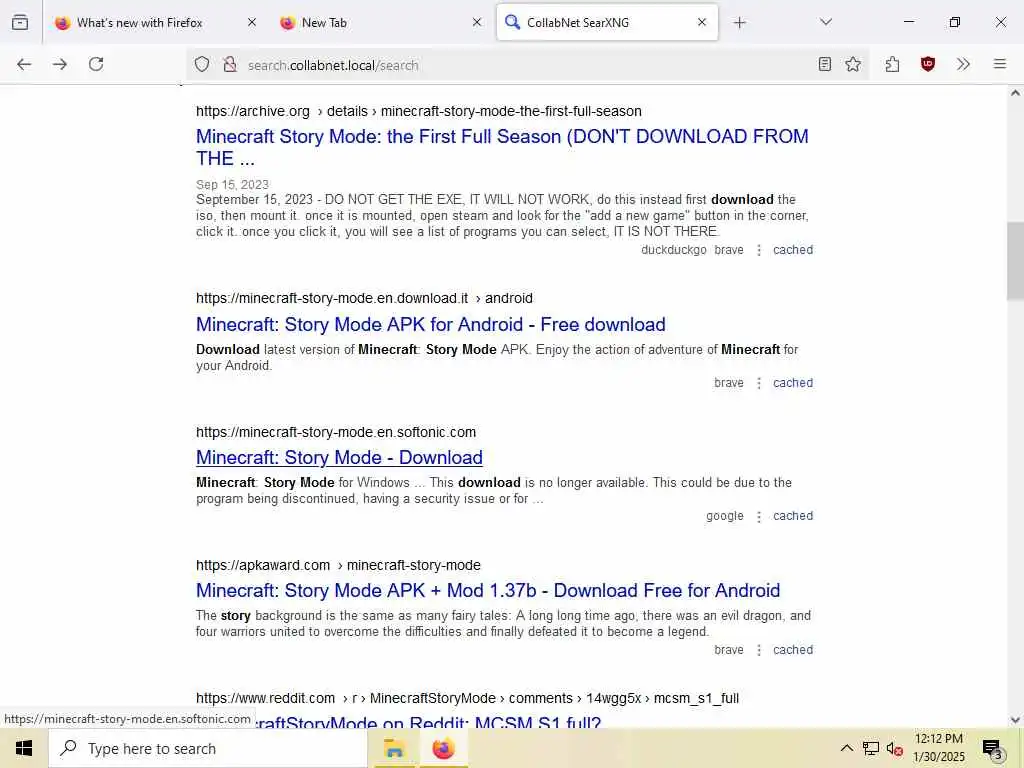Click the Sep 15, 2023 date text
This screenshot has width=1024, height=768.
pyautogui.click(x=232, y=185)
